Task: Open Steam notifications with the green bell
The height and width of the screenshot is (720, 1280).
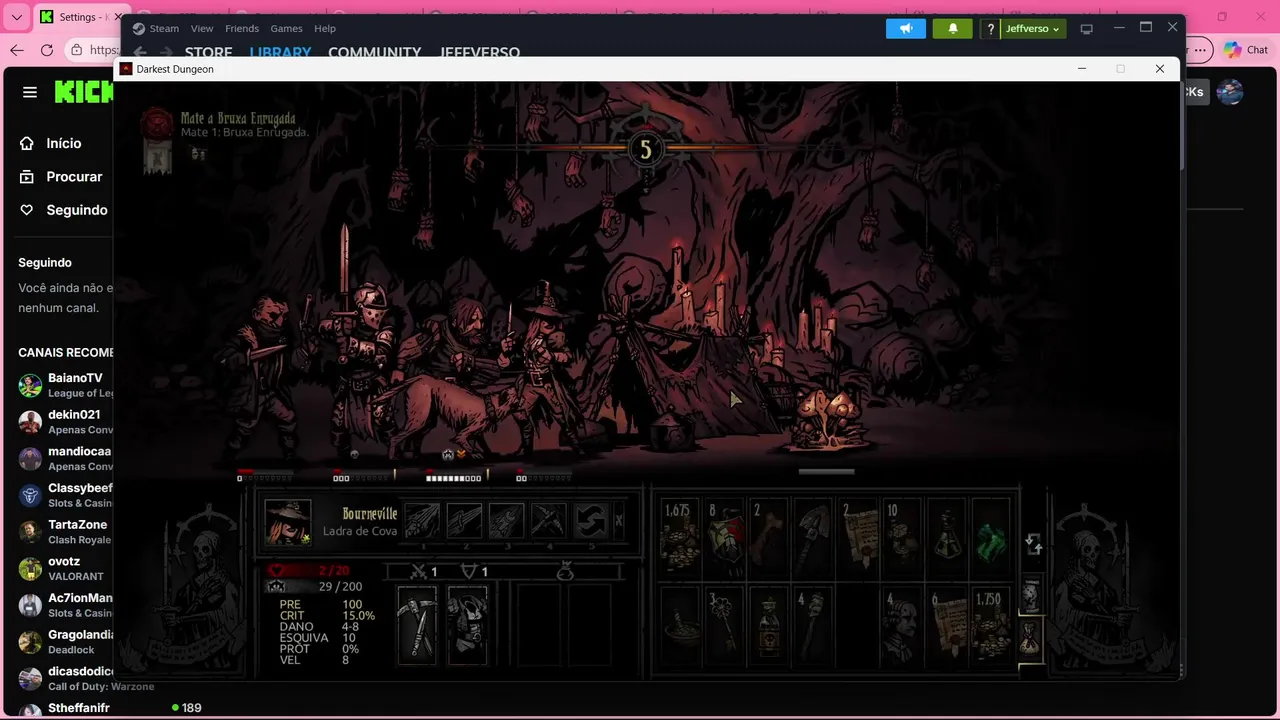Action: (x=953, y=28)
